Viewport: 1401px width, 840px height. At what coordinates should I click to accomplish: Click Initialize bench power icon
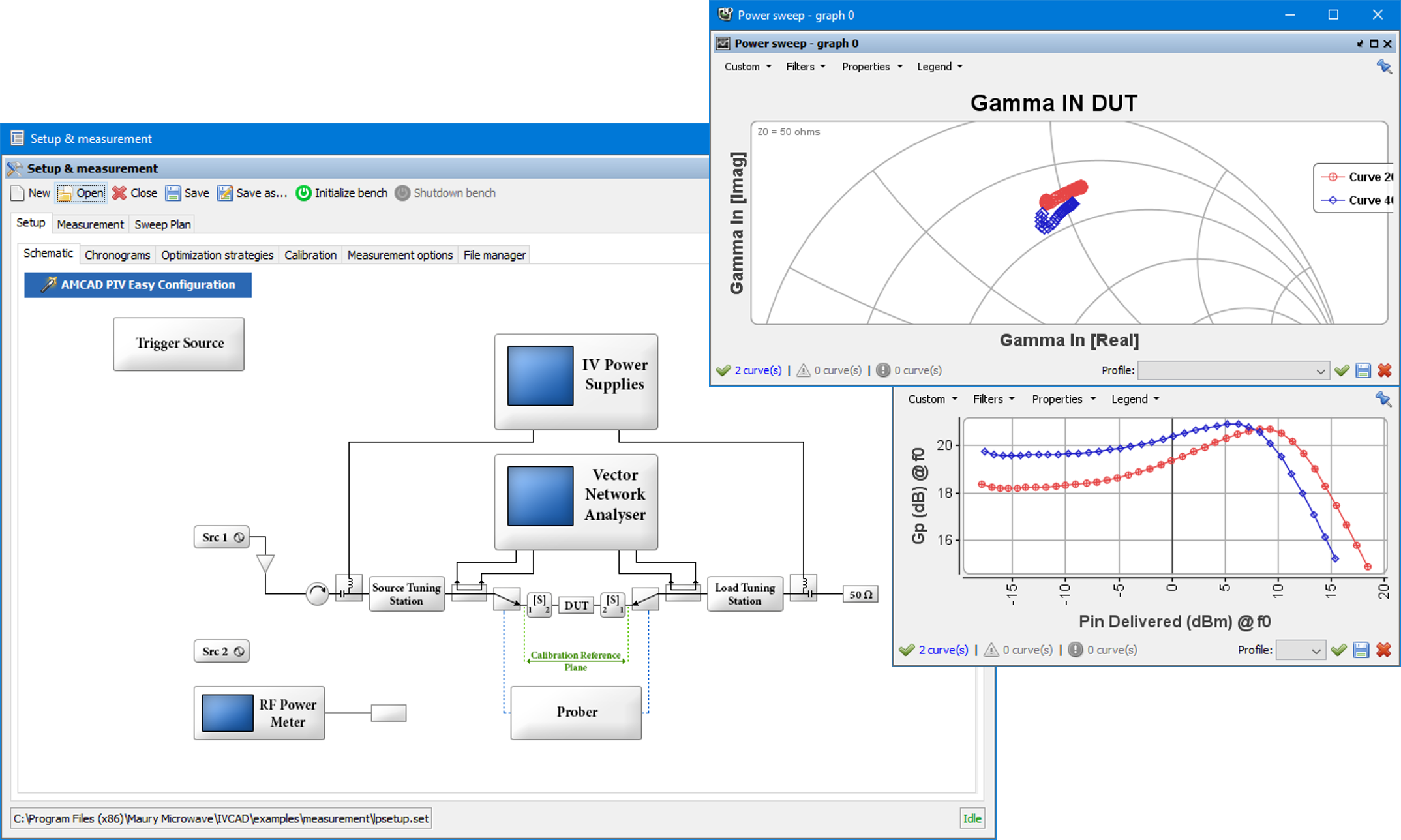(x=303, y=193)
